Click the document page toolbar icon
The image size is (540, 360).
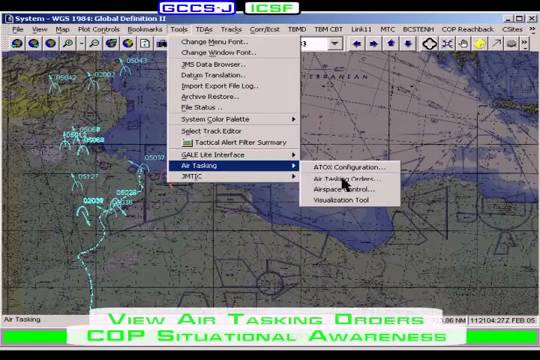click(x=145, y=44)
